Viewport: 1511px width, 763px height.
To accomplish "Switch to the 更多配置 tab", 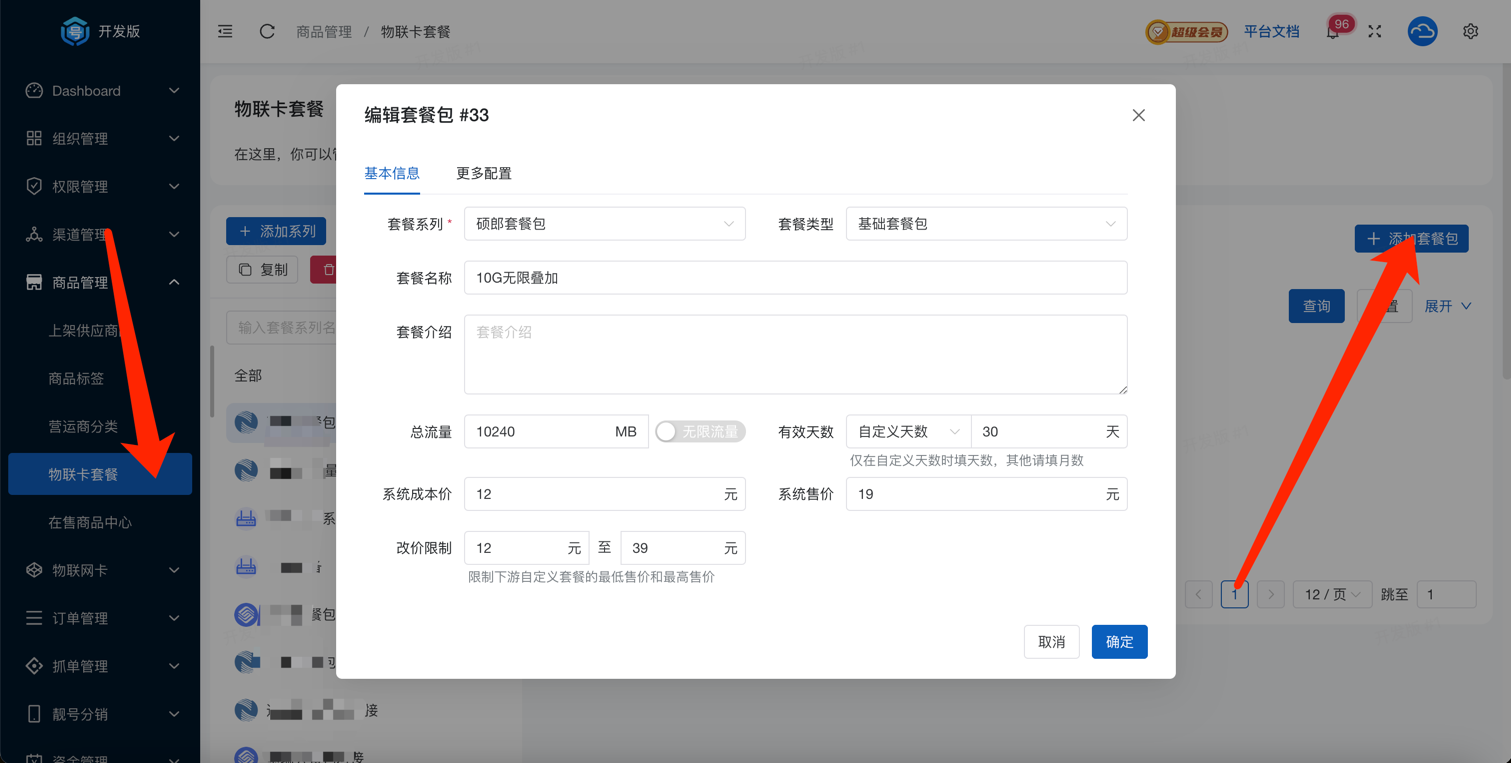I will click(x=484, y=174).
